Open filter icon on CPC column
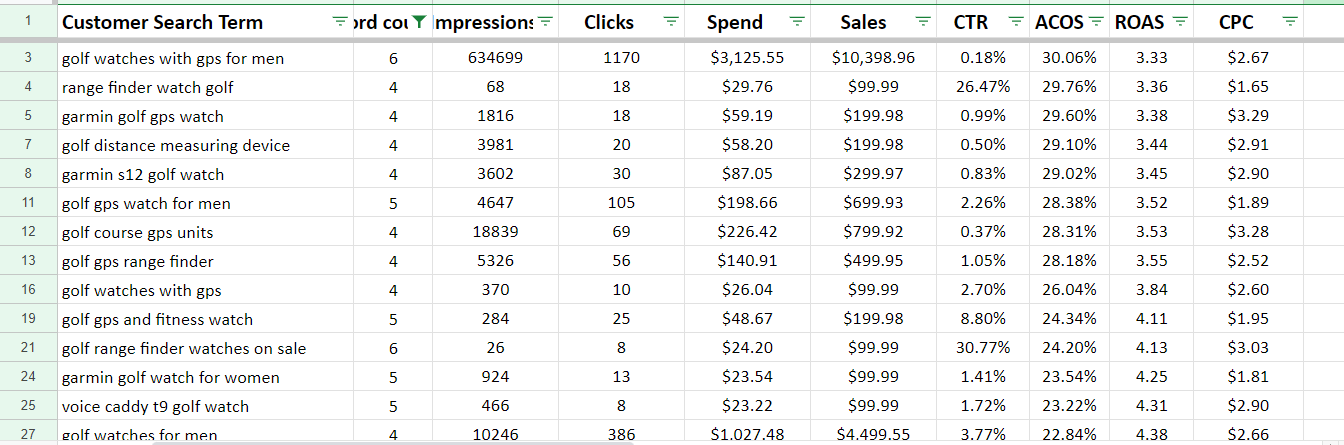 pyautogui.click(x=1290, y=22)
